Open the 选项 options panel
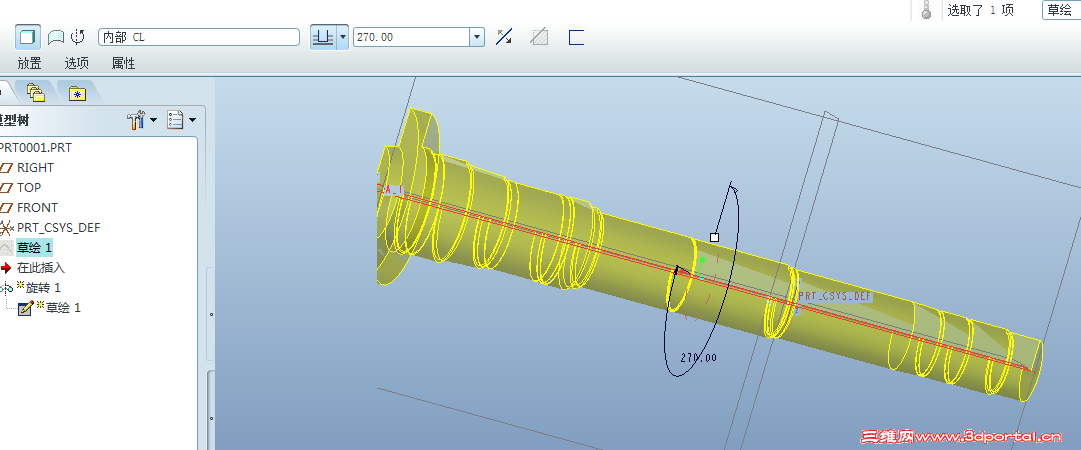 [x=77, y=63]
